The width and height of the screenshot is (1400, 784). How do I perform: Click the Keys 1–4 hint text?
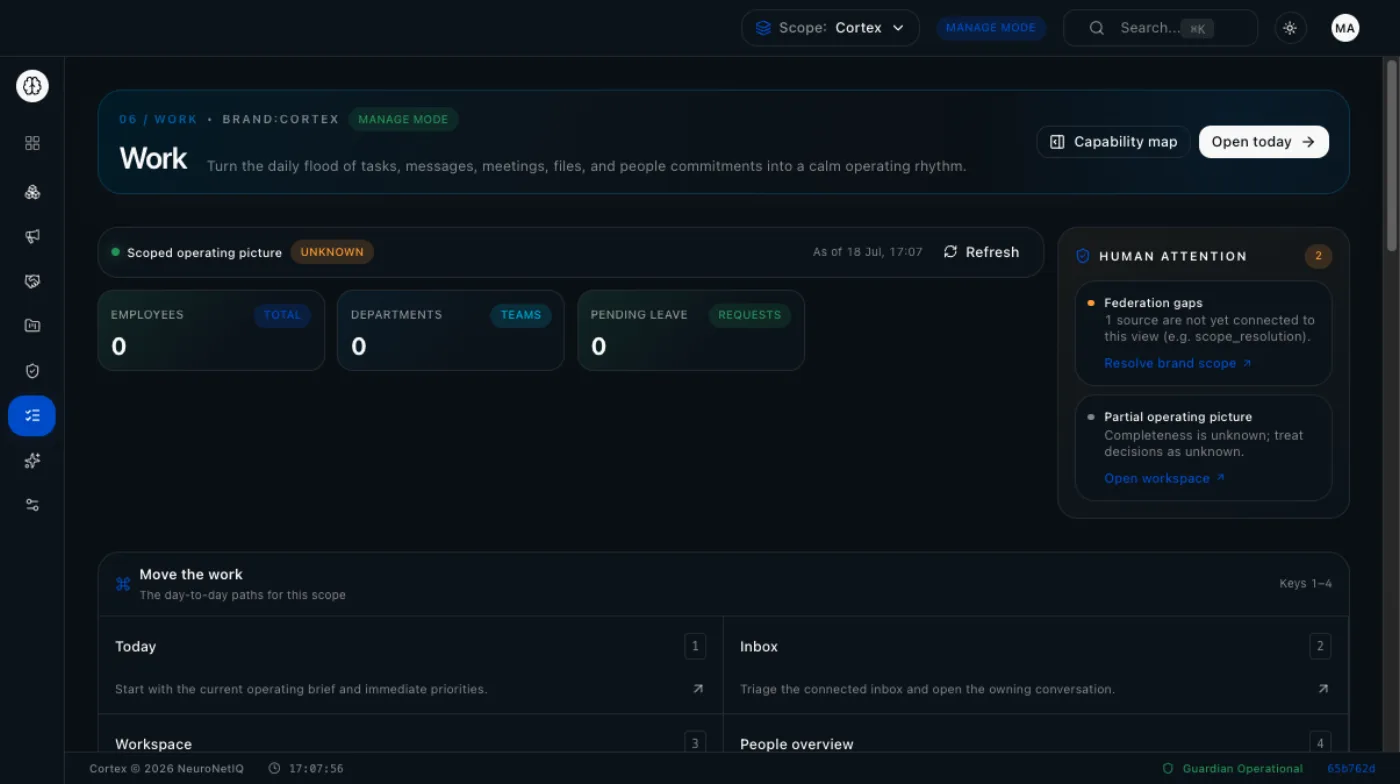(1305, 583)
